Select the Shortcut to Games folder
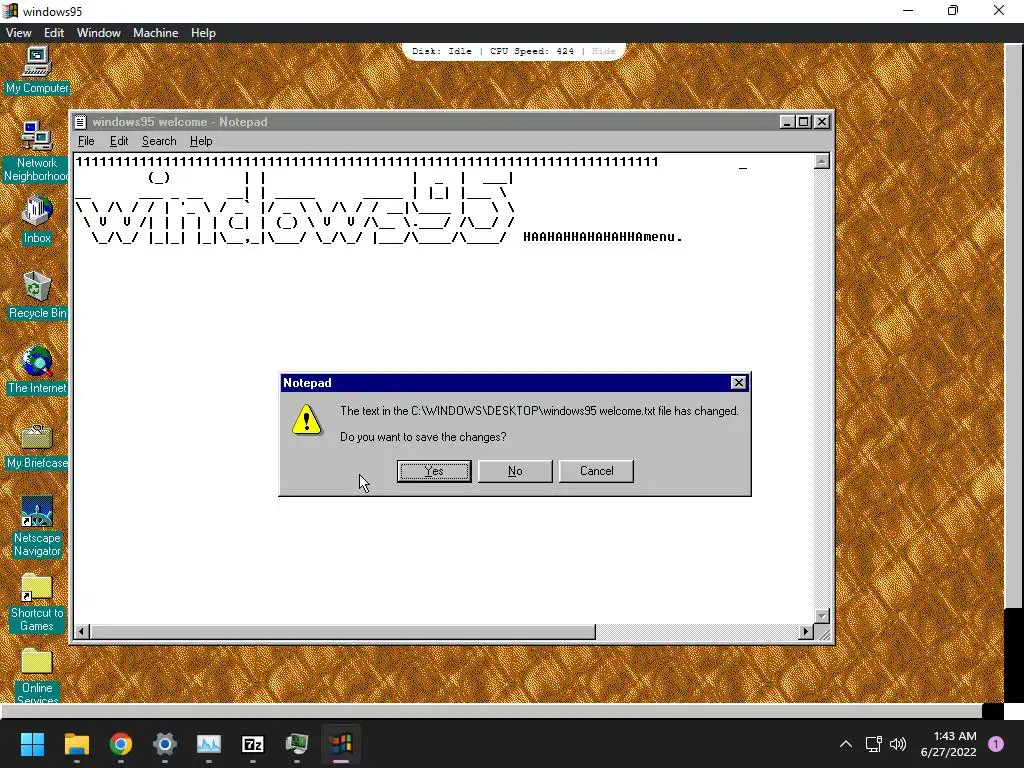This screenshot has height=768, width=1024. pos(37,602)
